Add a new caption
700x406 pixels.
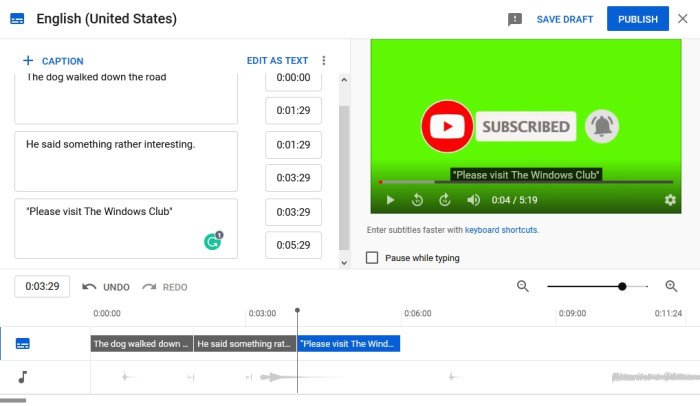click(x=53, y=61)
